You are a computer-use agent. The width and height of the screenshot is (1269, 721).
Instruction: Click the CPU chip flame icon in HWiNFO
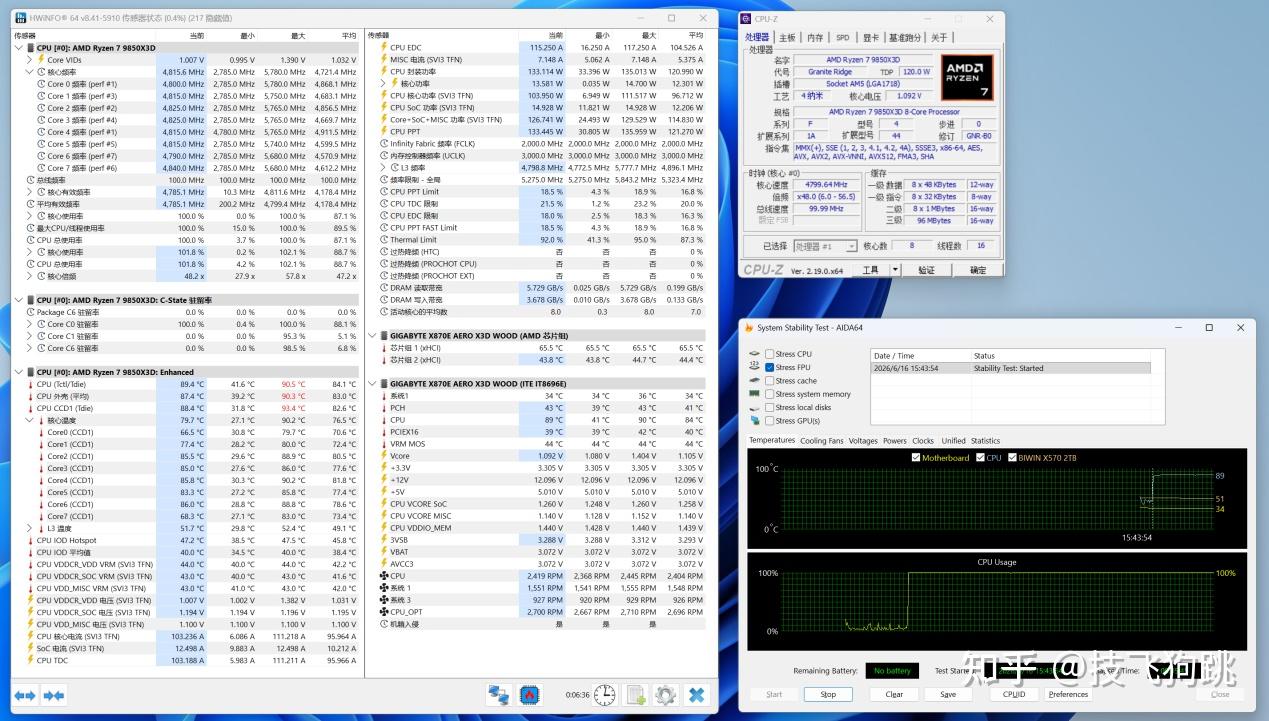tap(529, 694)
